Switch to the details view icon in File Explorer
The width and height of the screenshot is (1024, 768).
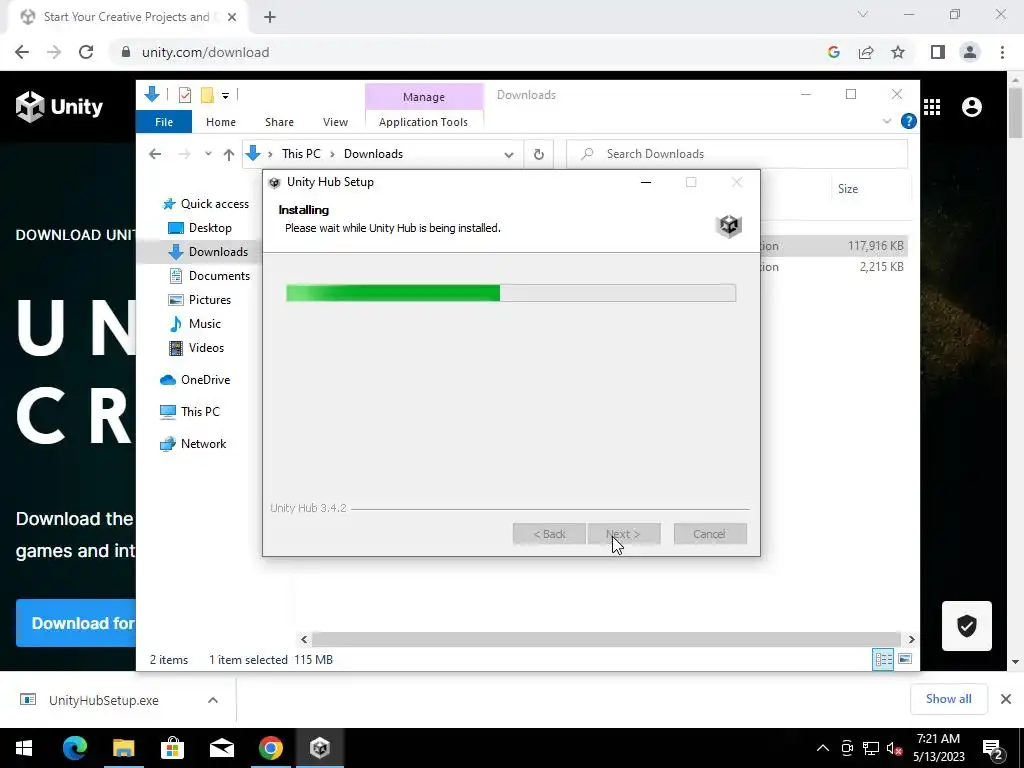point(883,660)
